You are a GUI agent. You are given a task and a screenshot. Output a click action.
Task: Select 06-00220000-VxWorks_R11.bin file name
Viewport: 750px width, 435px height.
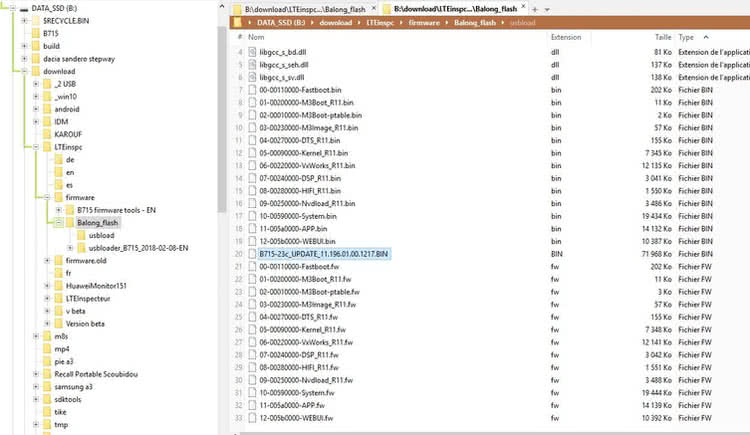pyautogui.click(x=307, y=166)
